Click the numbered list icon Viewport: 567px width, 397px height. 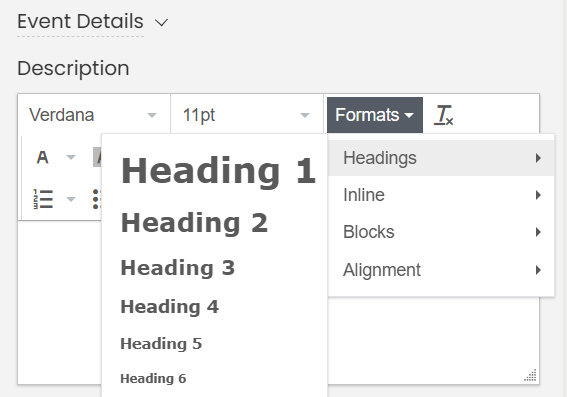(x=43, y=199)
